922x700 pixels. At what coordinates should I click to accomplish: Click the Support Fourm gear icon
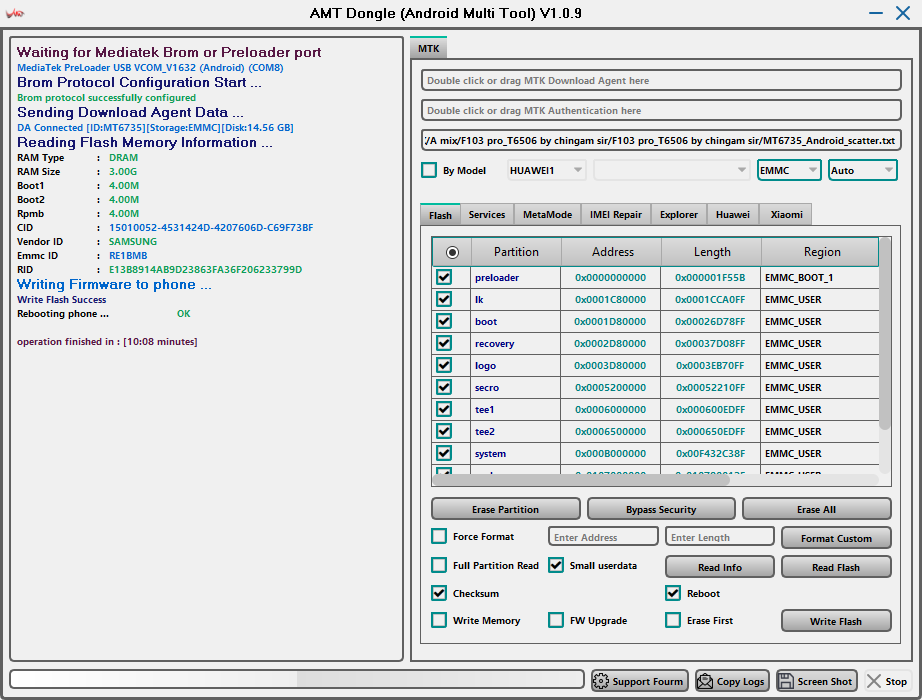[601, 681]
